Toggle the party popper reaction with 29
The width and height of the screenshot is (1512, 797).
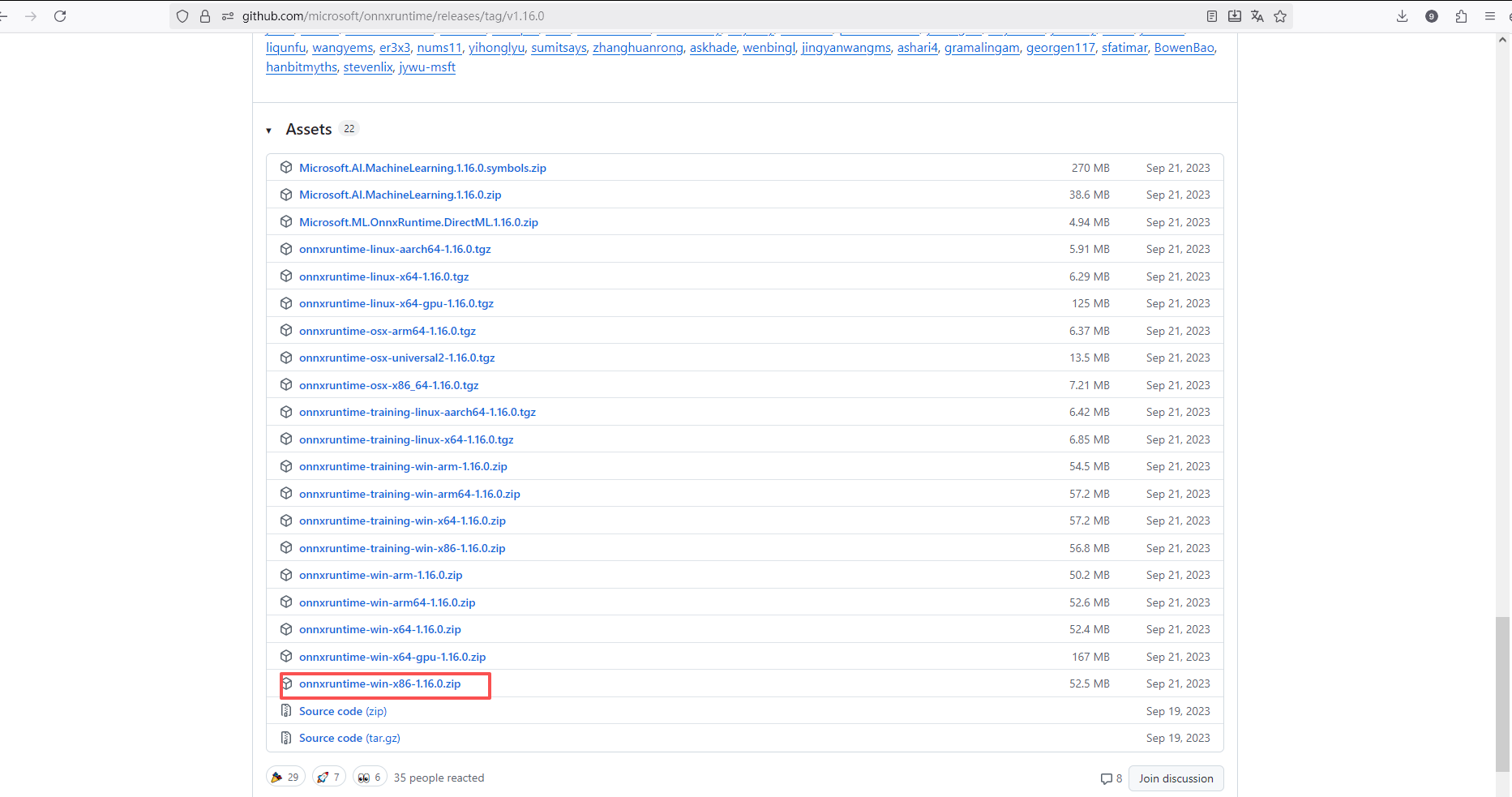286,777
